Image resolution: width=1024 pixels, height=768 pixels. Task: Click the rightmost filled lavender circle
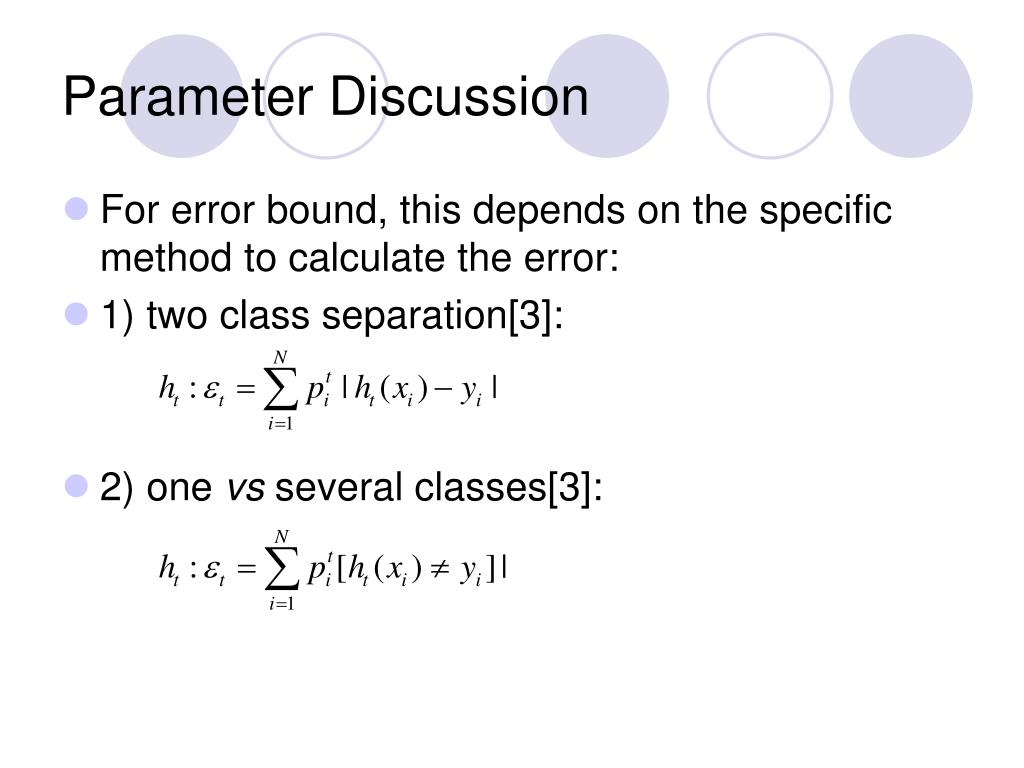pos(911,96)
